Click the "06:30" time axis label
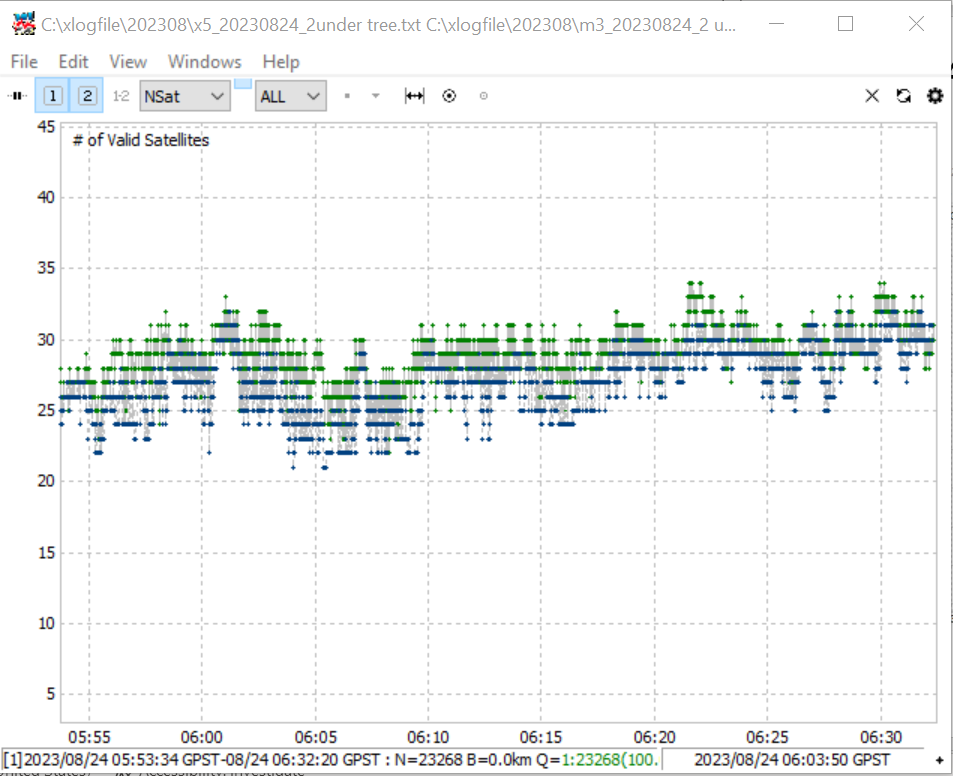Screen dimensions: 953x776 pos(881,737)
